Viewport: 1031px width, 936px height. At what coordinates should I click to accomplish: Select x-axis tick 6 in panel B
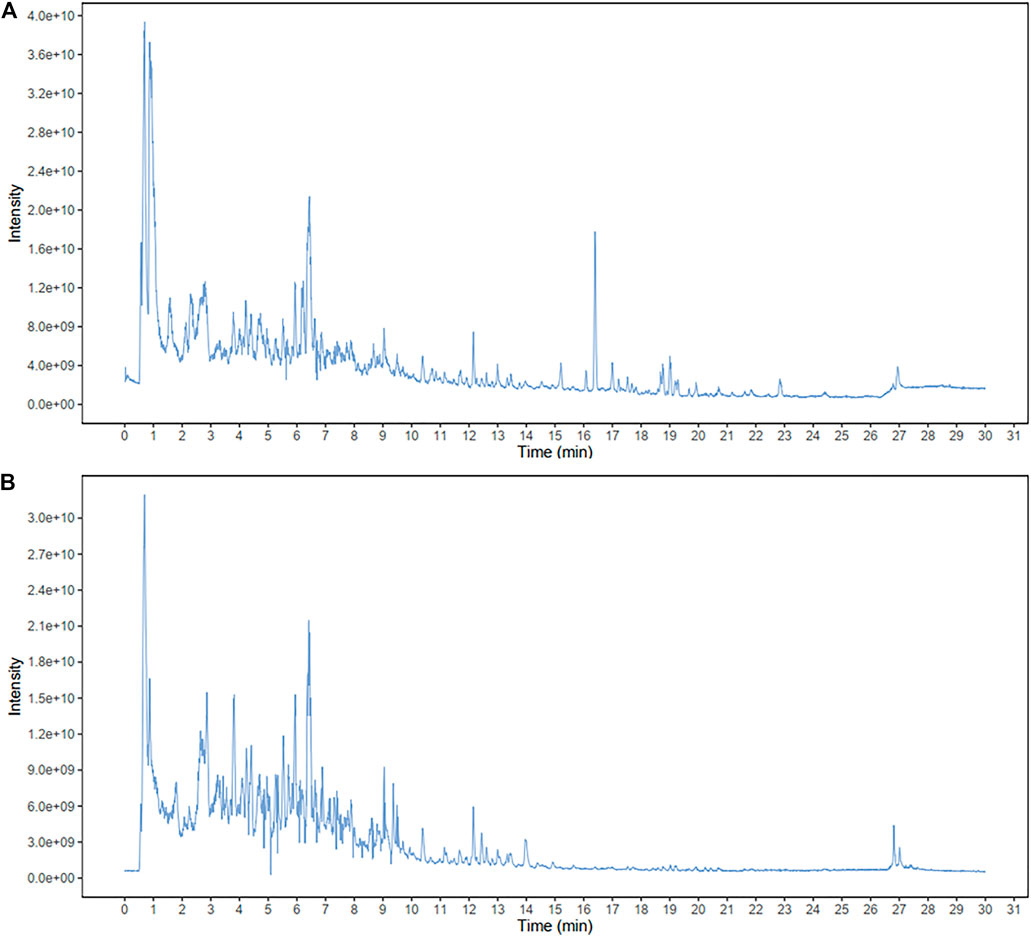point(297,910)
